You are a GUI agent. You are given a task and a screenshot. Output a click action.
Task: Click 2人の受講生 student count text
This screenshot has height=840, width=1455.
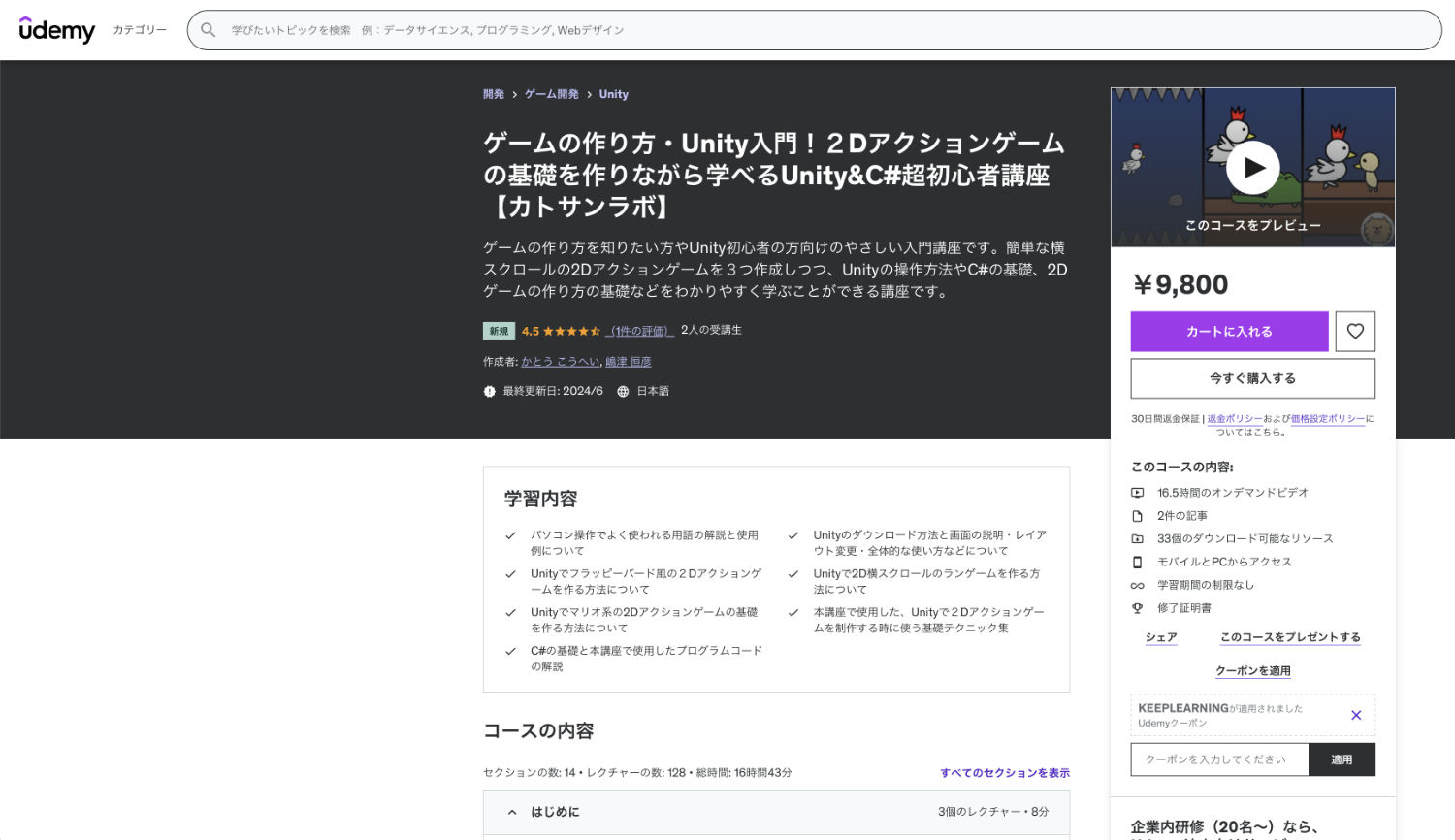click(711, 330)
